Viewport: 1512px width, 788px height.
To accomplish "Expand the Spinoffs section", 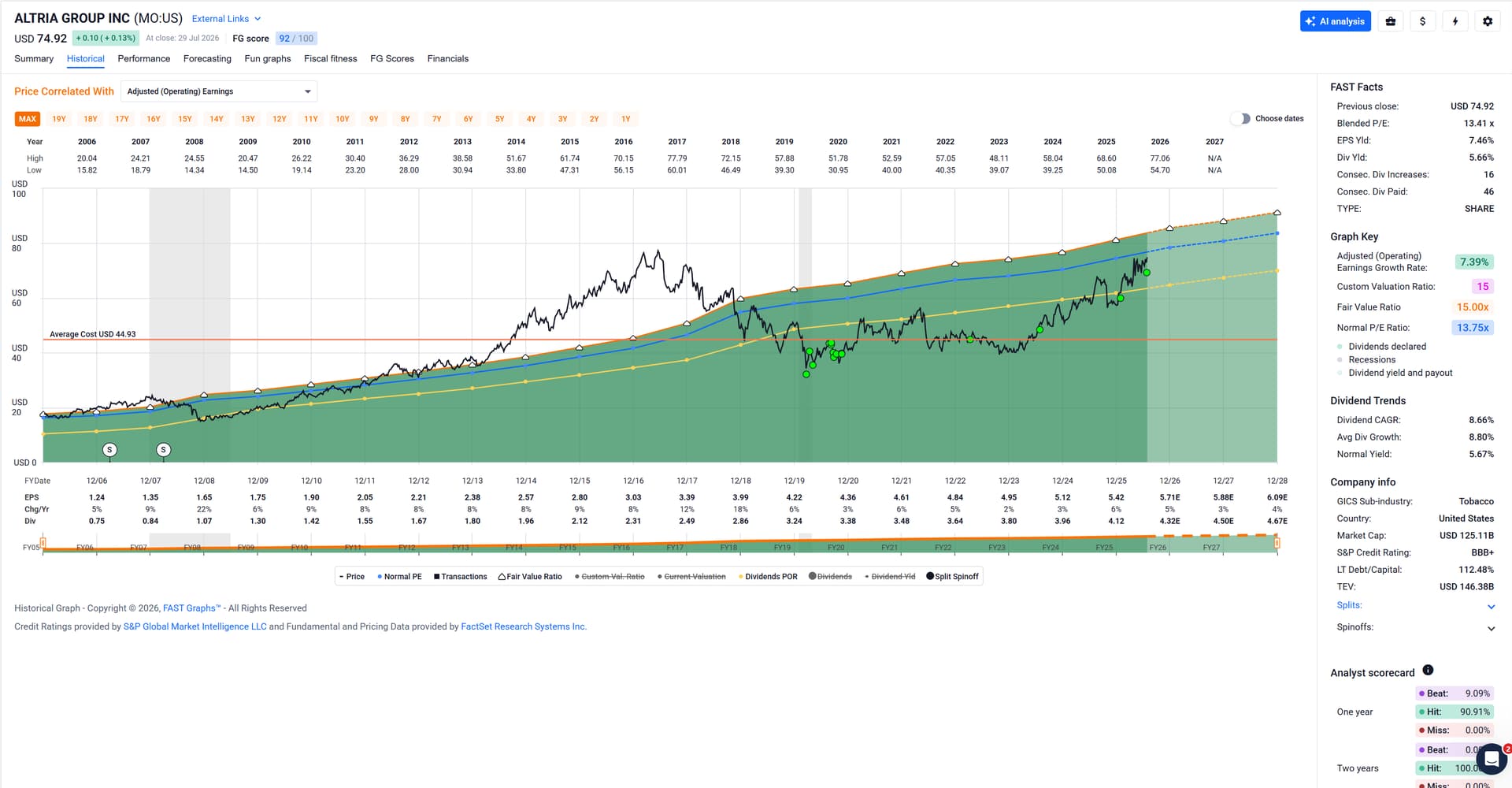I will click(1415, 627).
